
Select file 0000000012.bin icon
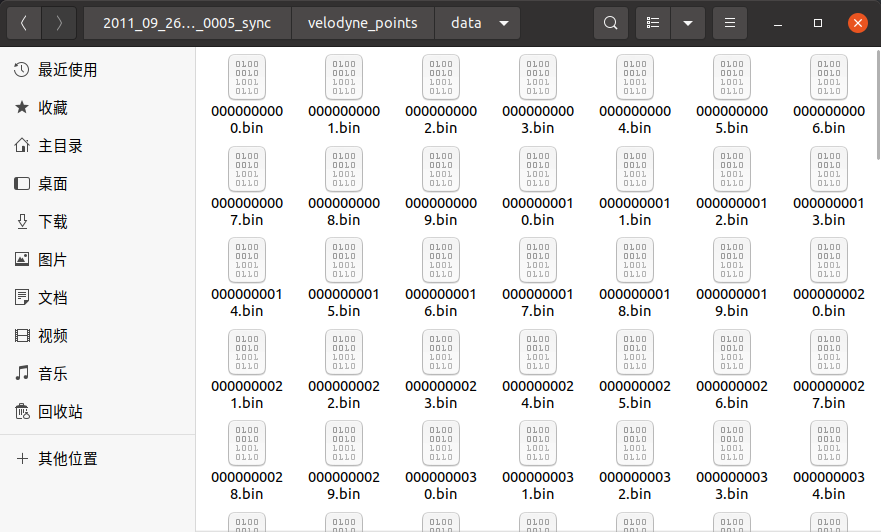click(x=732, y=169)
